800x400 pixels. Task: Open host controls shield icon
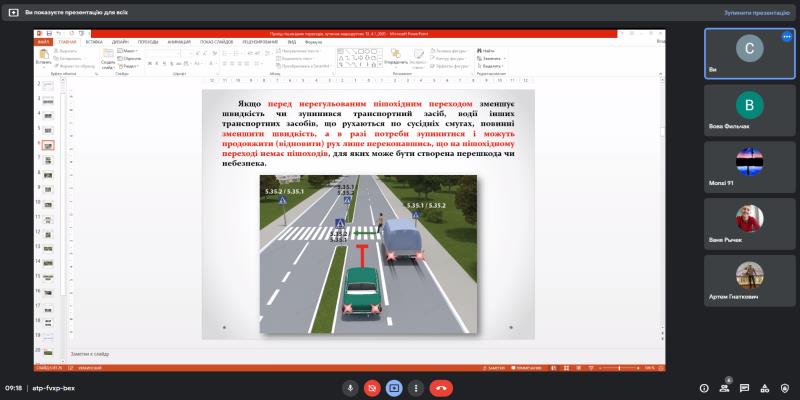pos(785,387)
